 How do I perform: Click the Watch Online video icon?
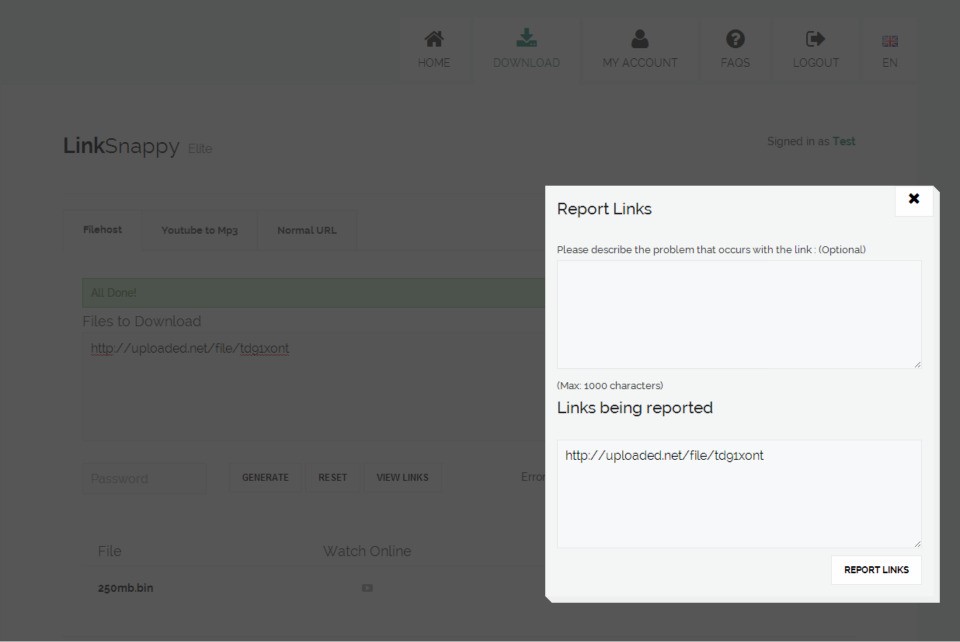367,588
